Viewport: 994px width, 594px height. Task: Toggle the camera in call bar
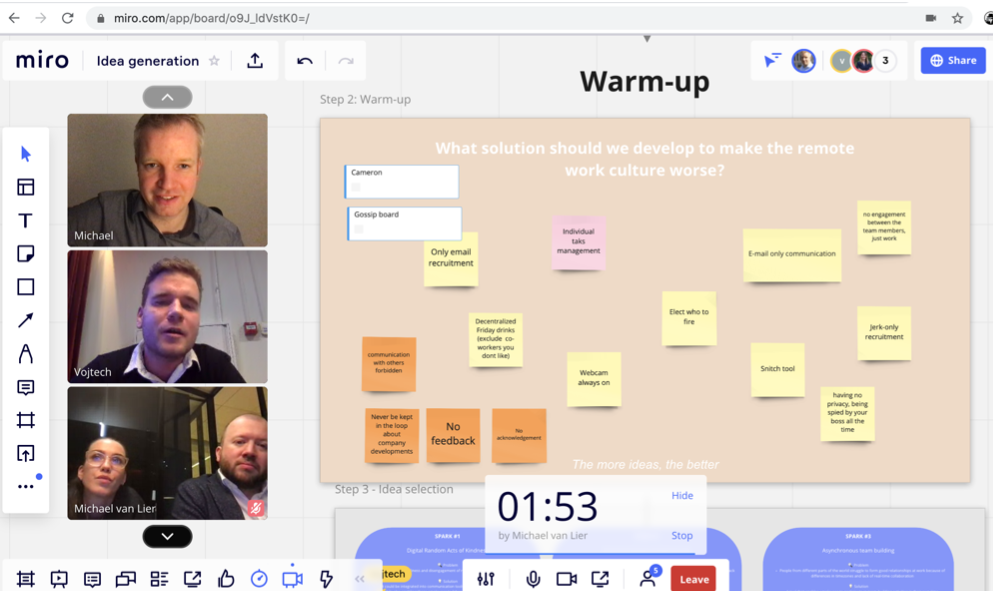[x=566, y=579]
